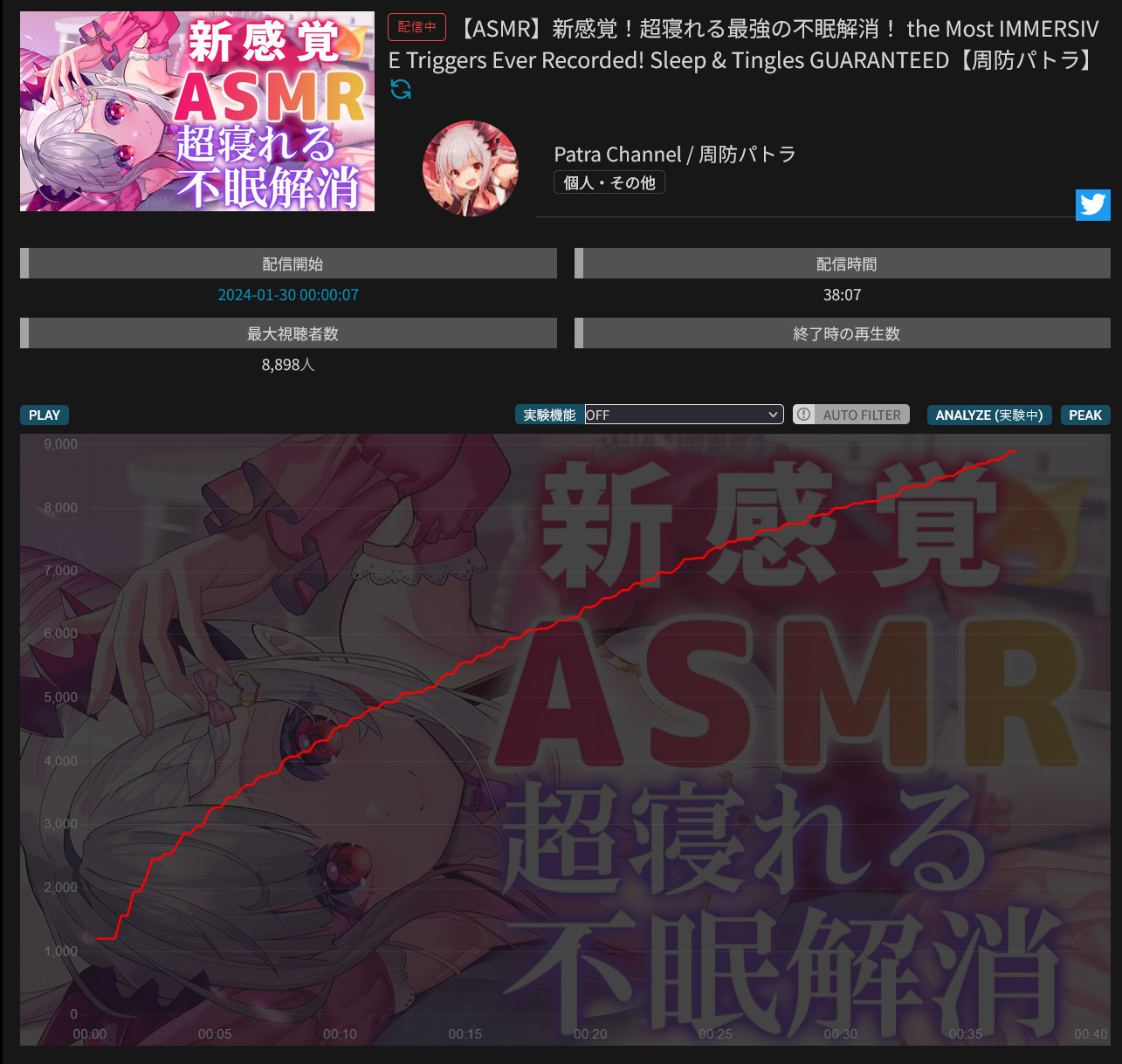
Task: Click the 00:30 label on the time axis
Action: point(841,1034)
